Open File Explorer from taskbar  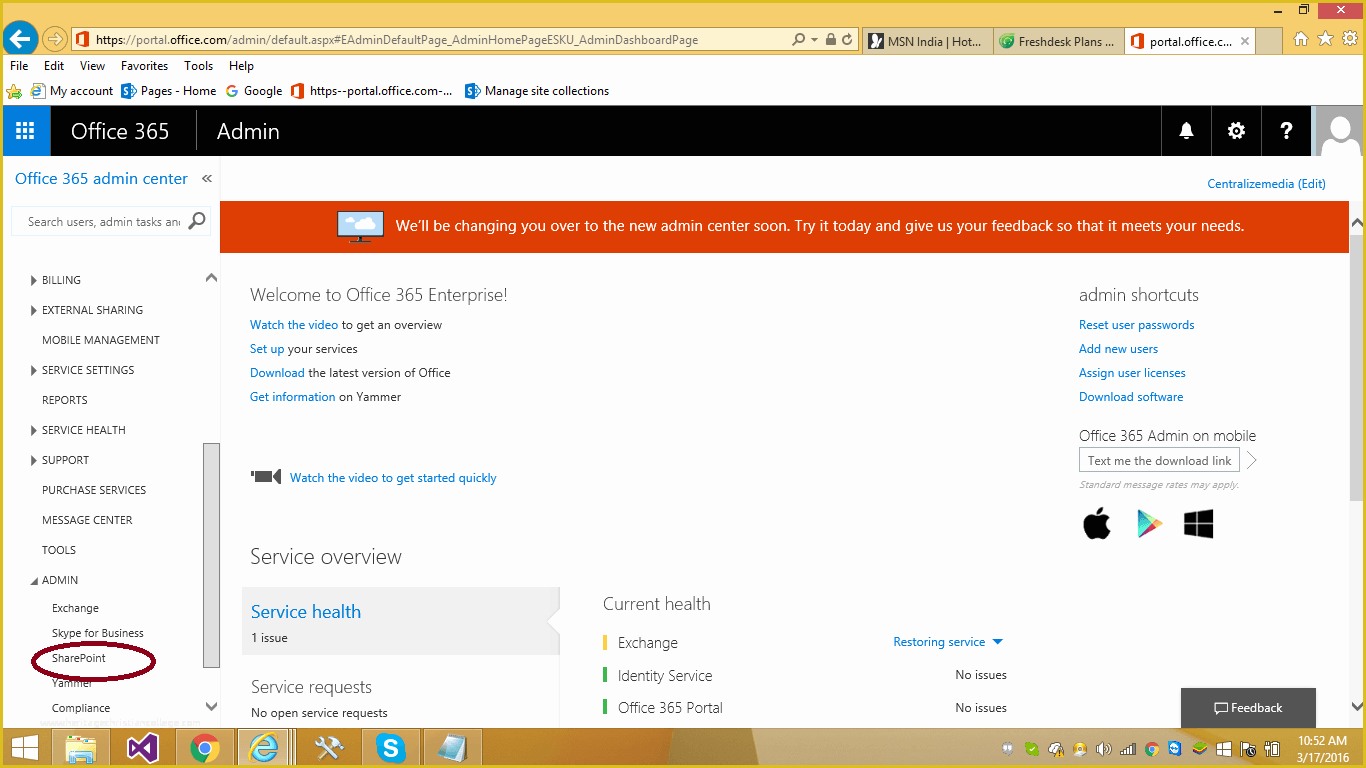[x=81, y=748]
